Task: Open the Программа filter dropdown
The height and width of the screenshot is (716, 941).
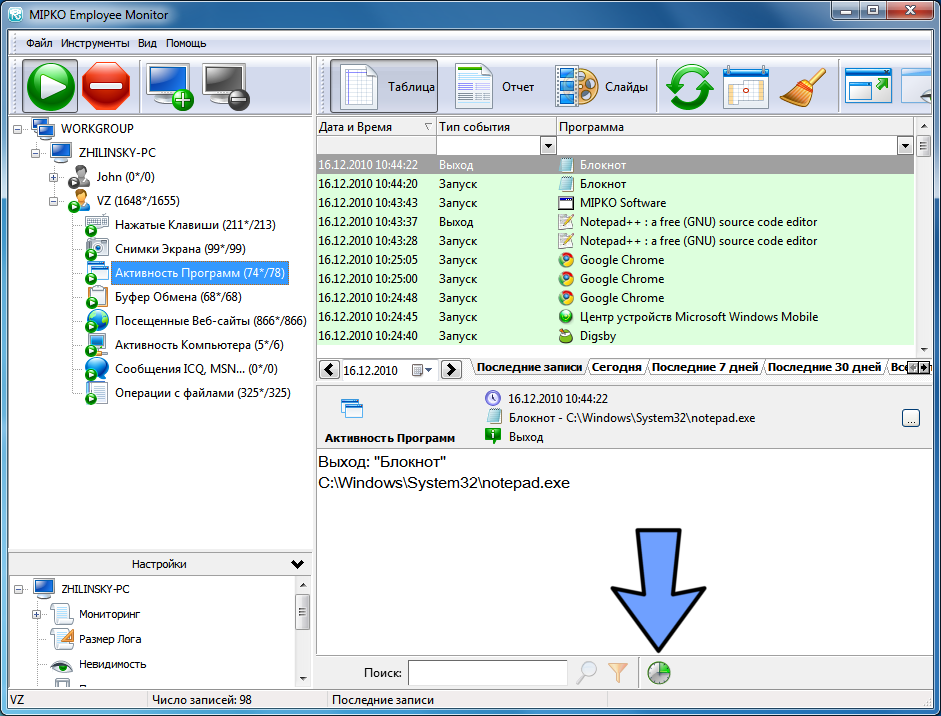Action: click(x=905, y=146)
